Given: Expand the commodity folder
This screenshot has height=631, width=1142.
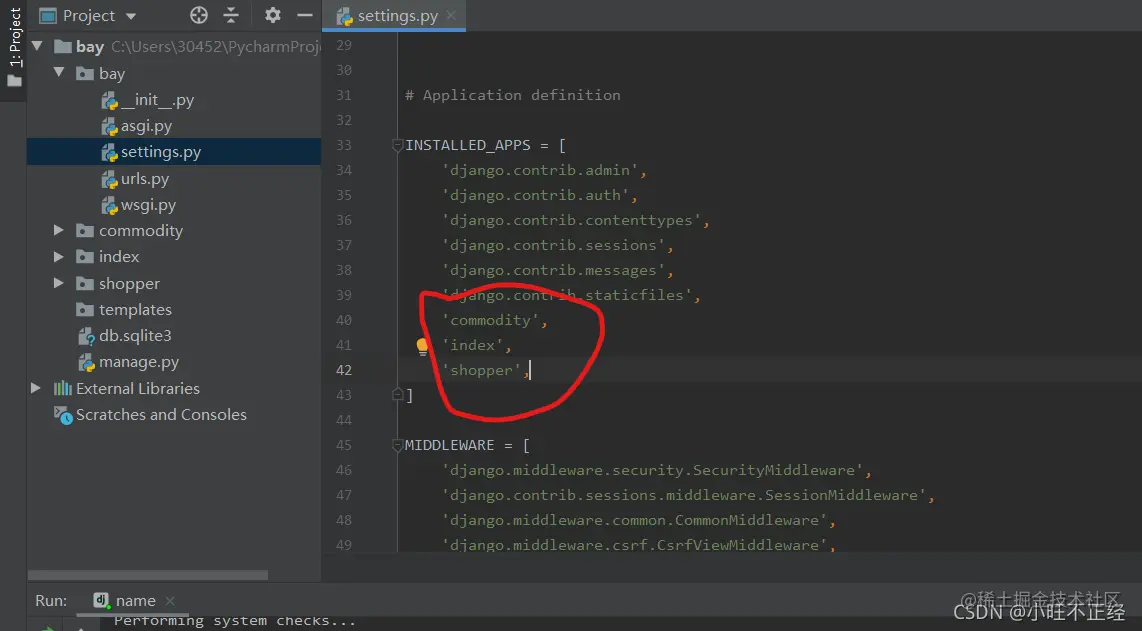Looking at the screenshot, I should click(59, 230).
